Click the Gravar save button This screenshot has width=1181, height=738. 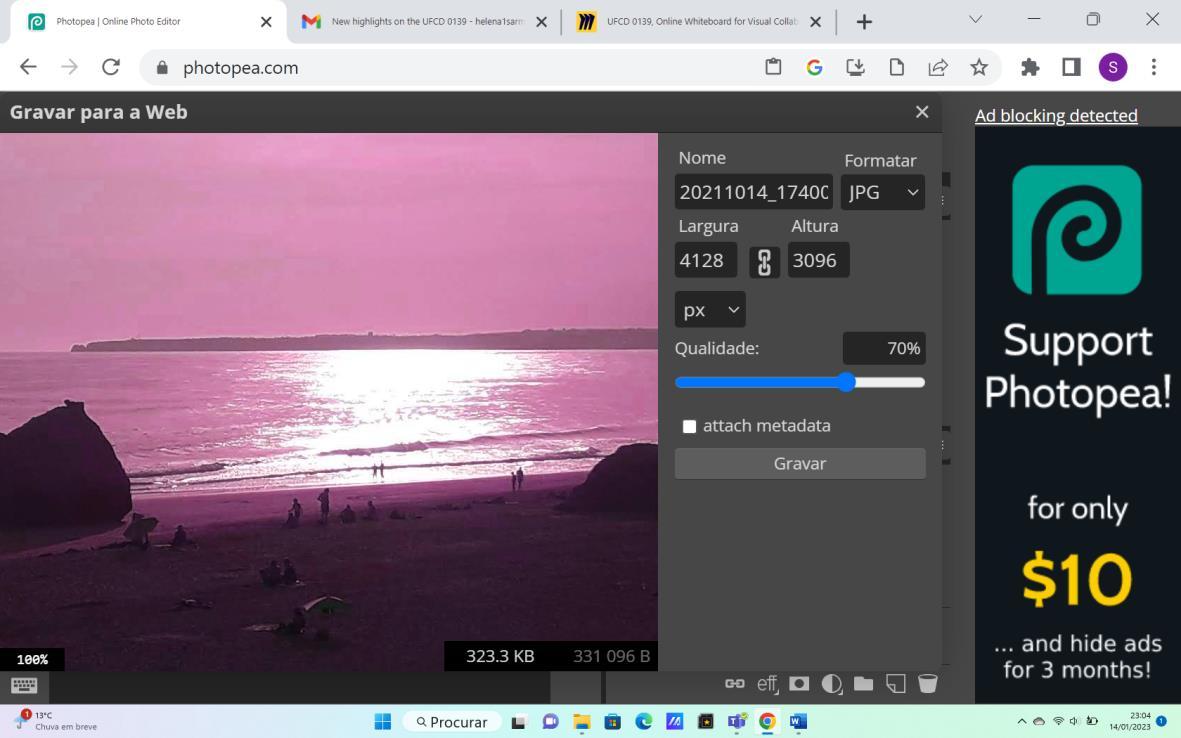(800, 464)
